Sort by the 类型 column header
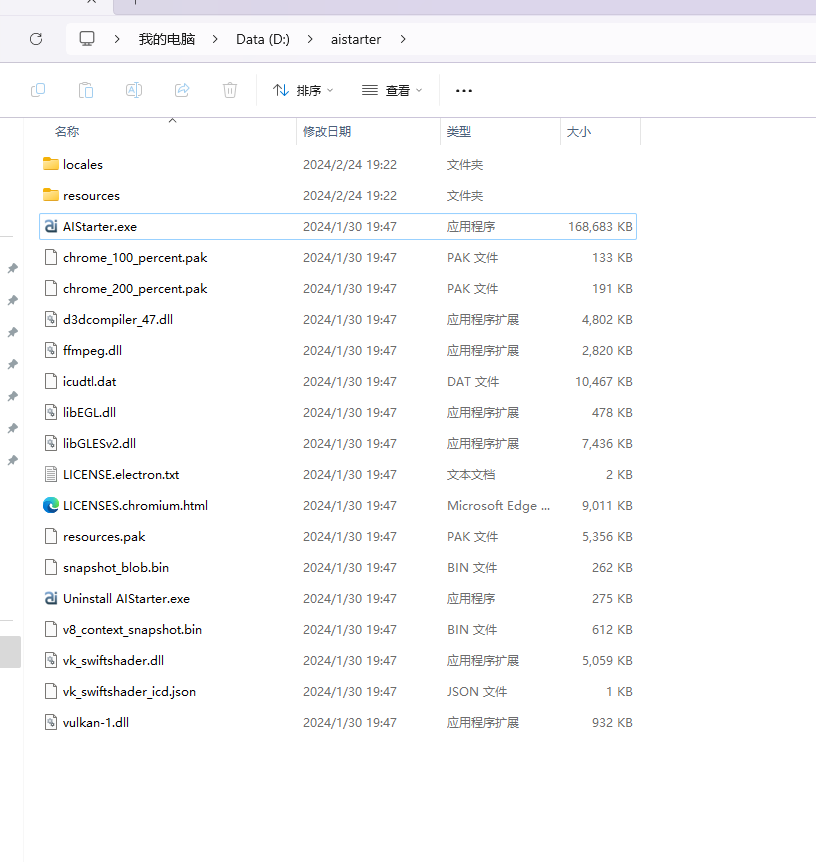The height and width of the screenshot is (862, 816). pyautogui.click(x=459, y=131)
